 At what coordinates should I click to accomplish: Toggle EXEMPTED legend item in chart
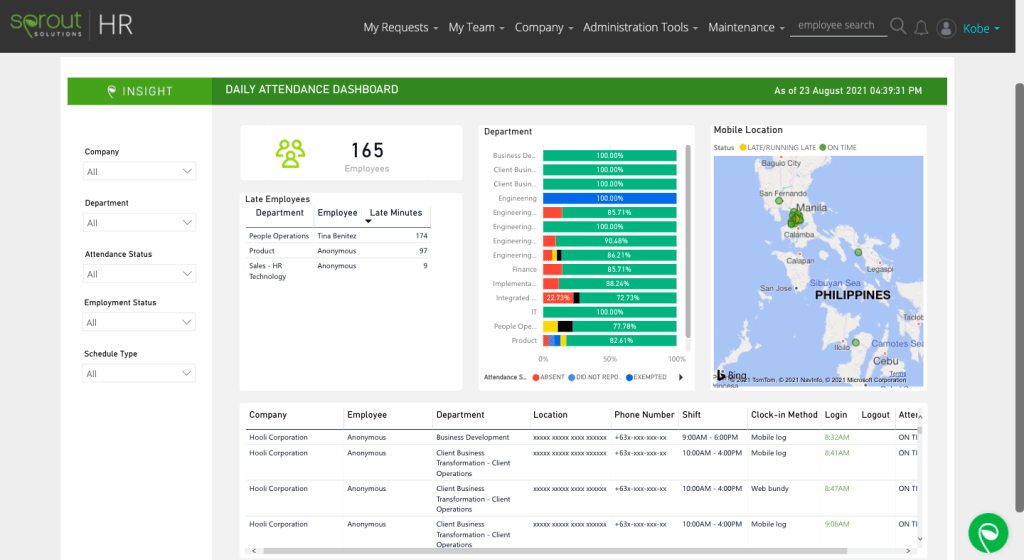[x=645, y=377]
